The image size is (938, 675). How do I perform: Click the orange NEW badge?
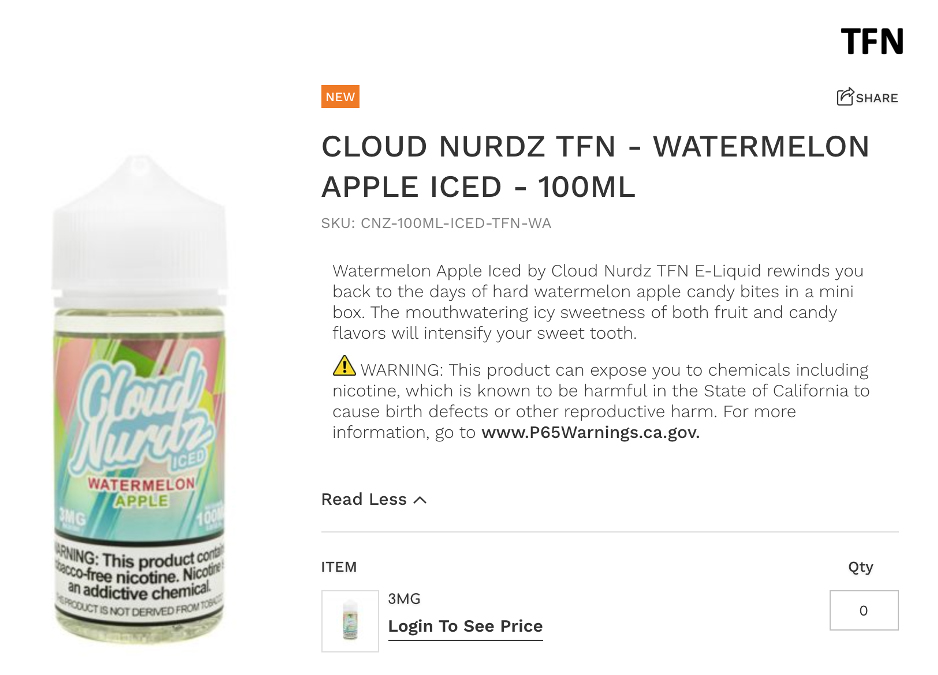pos(340,96)
